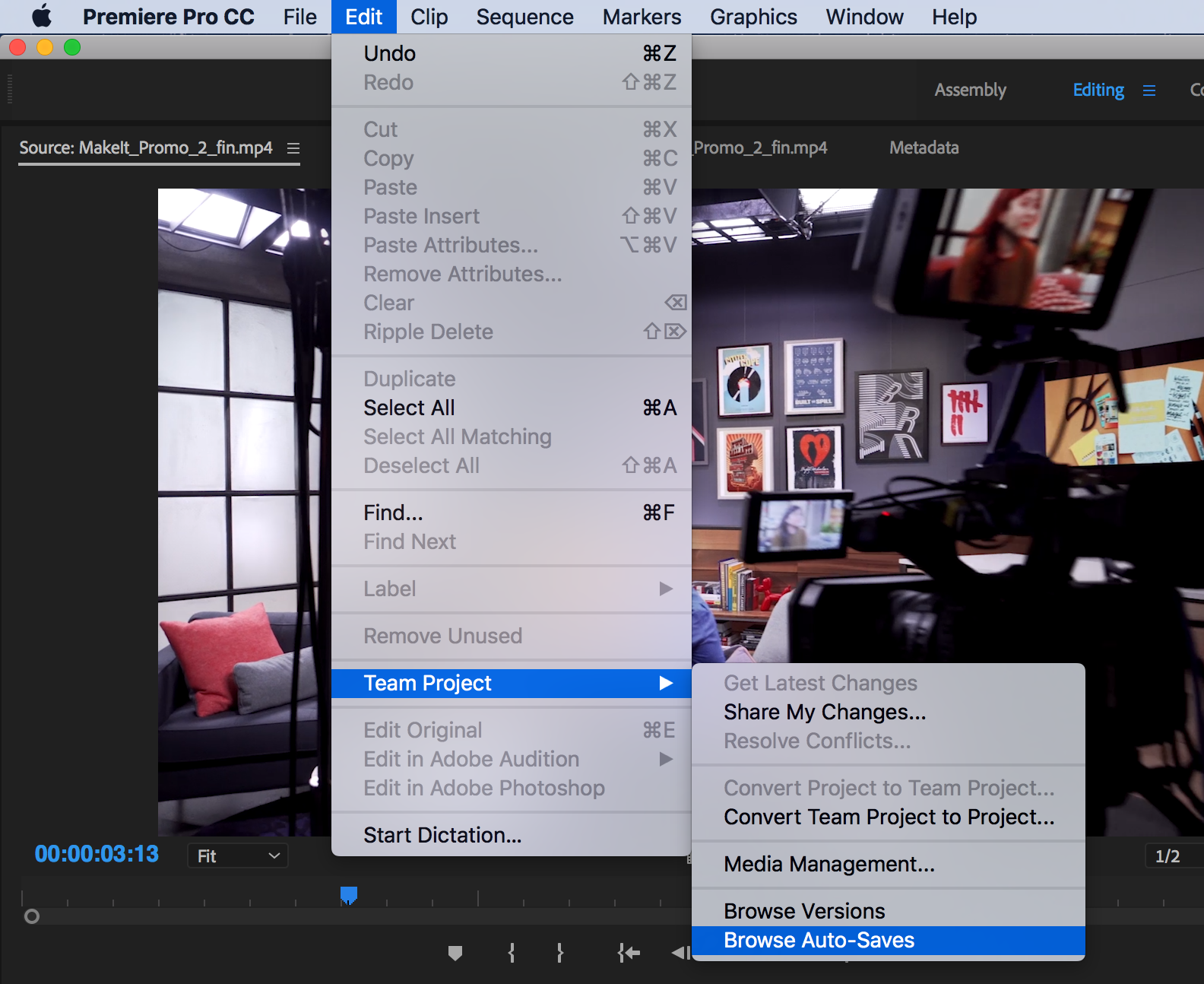The height and width of the screenshot is (984, 1204).
Task: Choose Cut in the Edit menu
Action: point(512,129)
